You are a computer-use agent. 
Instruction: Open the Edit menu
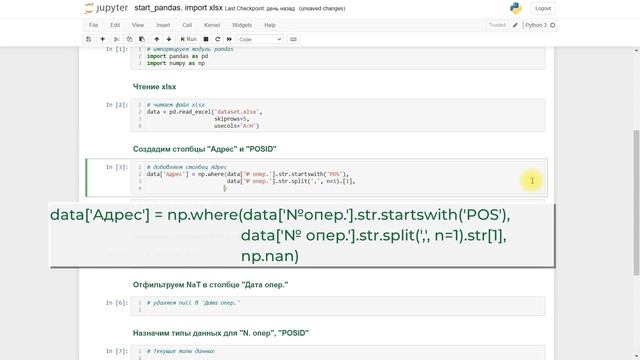(115, 25)
